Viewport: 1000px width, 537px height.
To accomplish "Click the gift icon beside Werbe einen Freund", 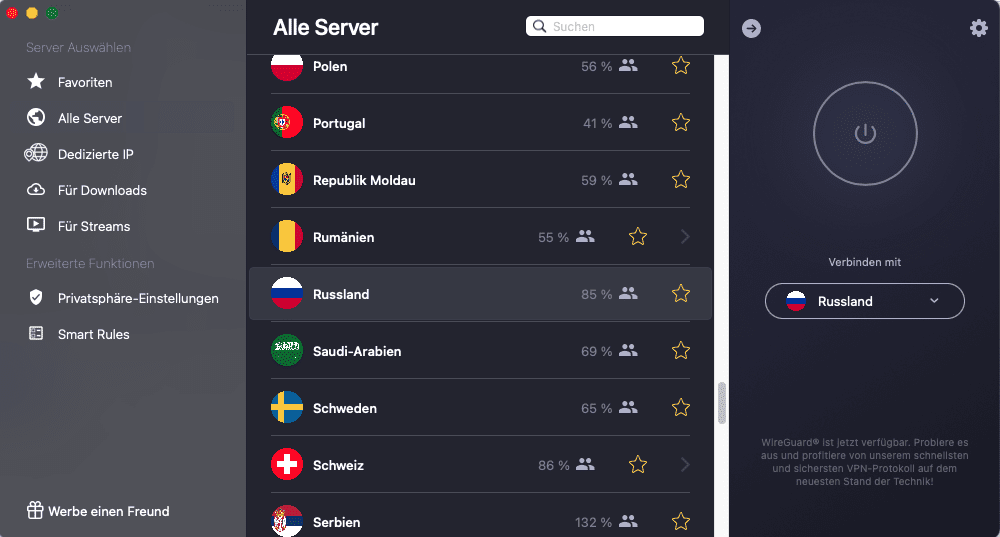I will [x=36, y=511].
